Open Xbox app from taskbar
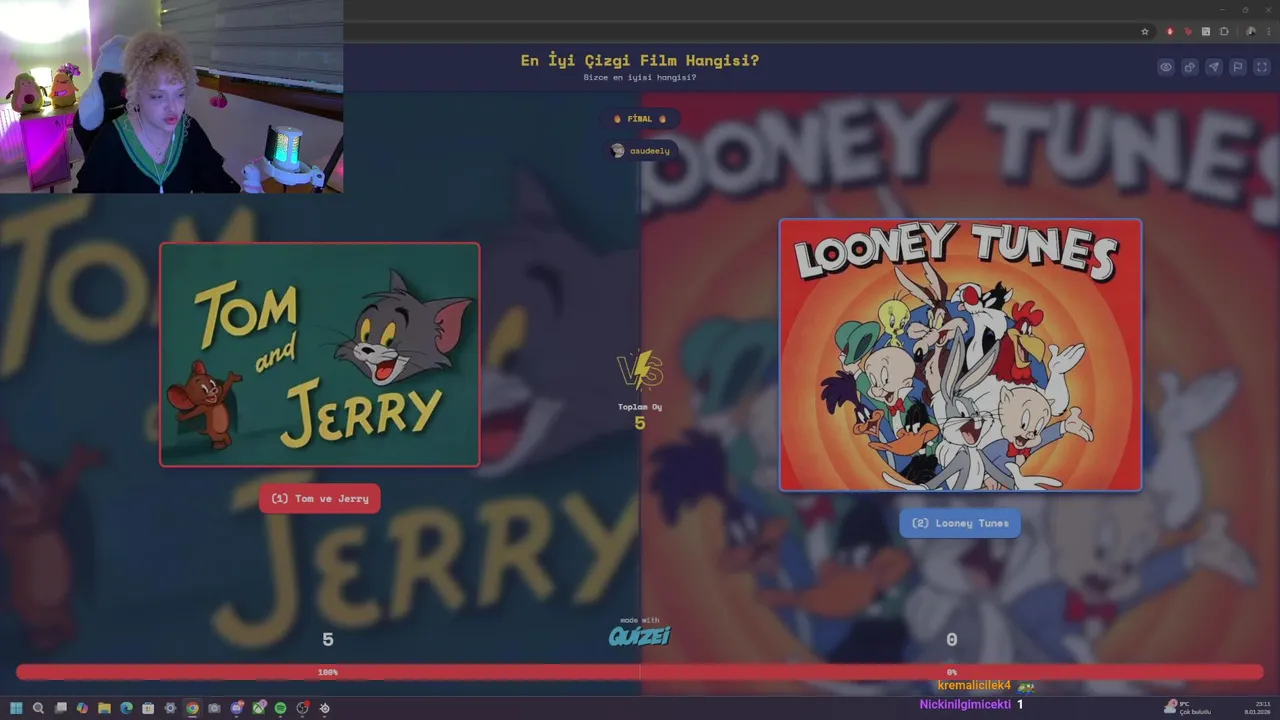This screenshot has height=720, width=1280. 259,708
